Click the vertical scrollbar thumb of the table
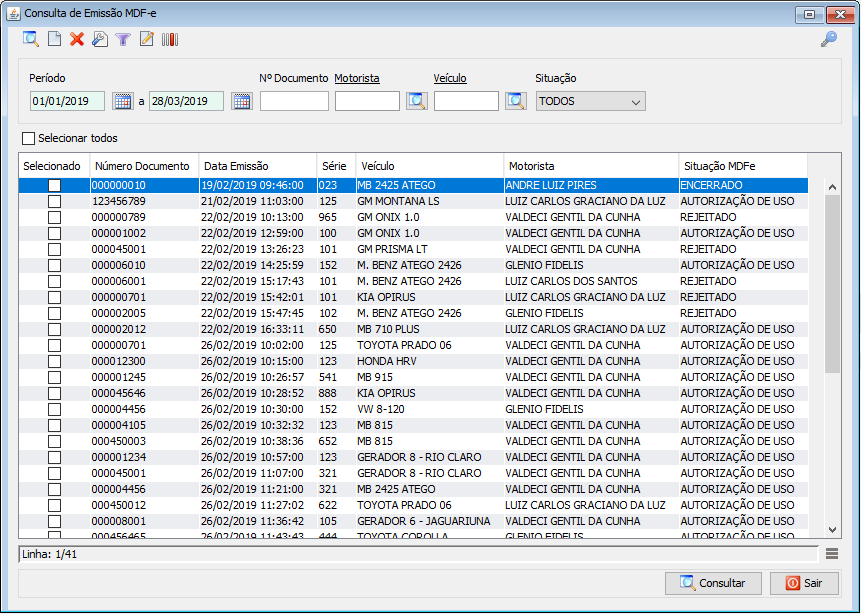The image size is (861, 614). (832, 284)
